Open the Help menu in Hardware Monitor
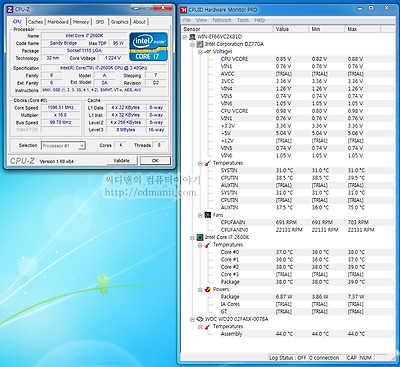This screenshot has height=367, width=400. [260, 20]
